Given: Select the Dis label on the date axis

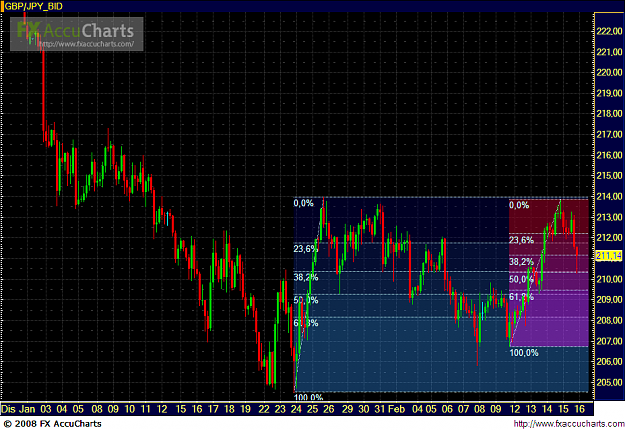Looking at the screenshot, I should (8, 409).
